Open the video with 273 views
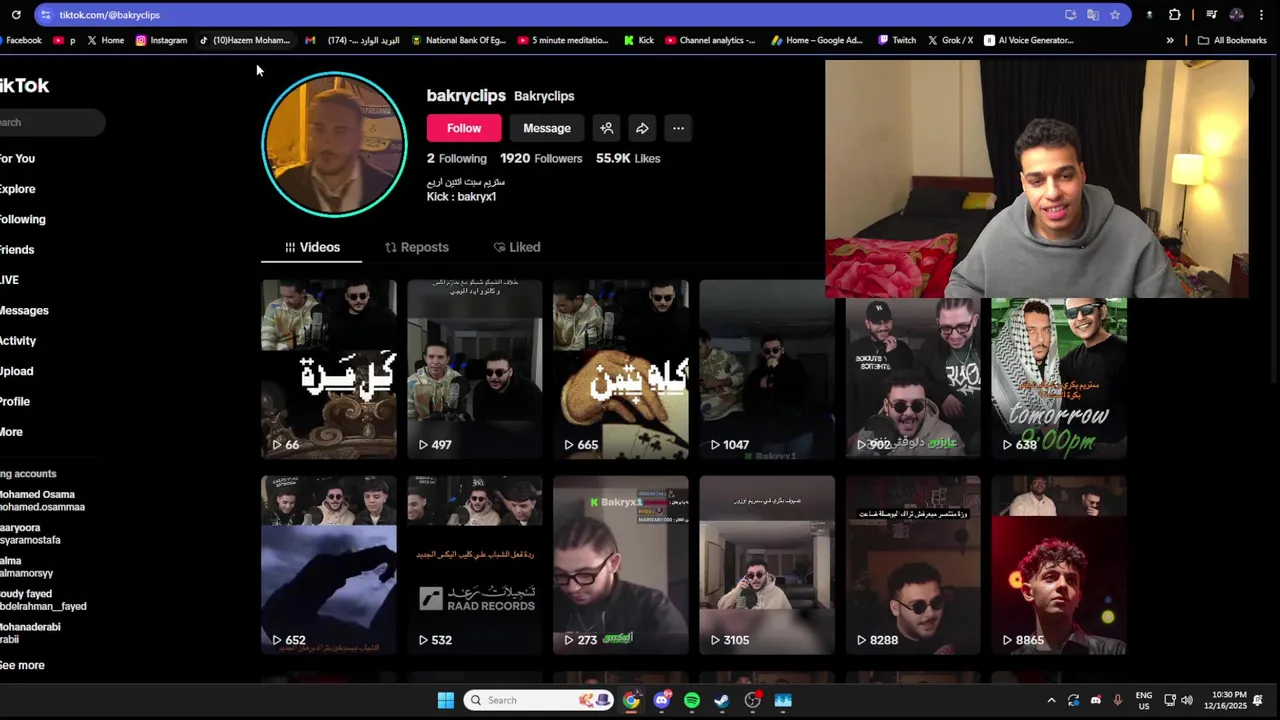The height and width of the screenshot is (720, 1280). click(x=621, y=565)
